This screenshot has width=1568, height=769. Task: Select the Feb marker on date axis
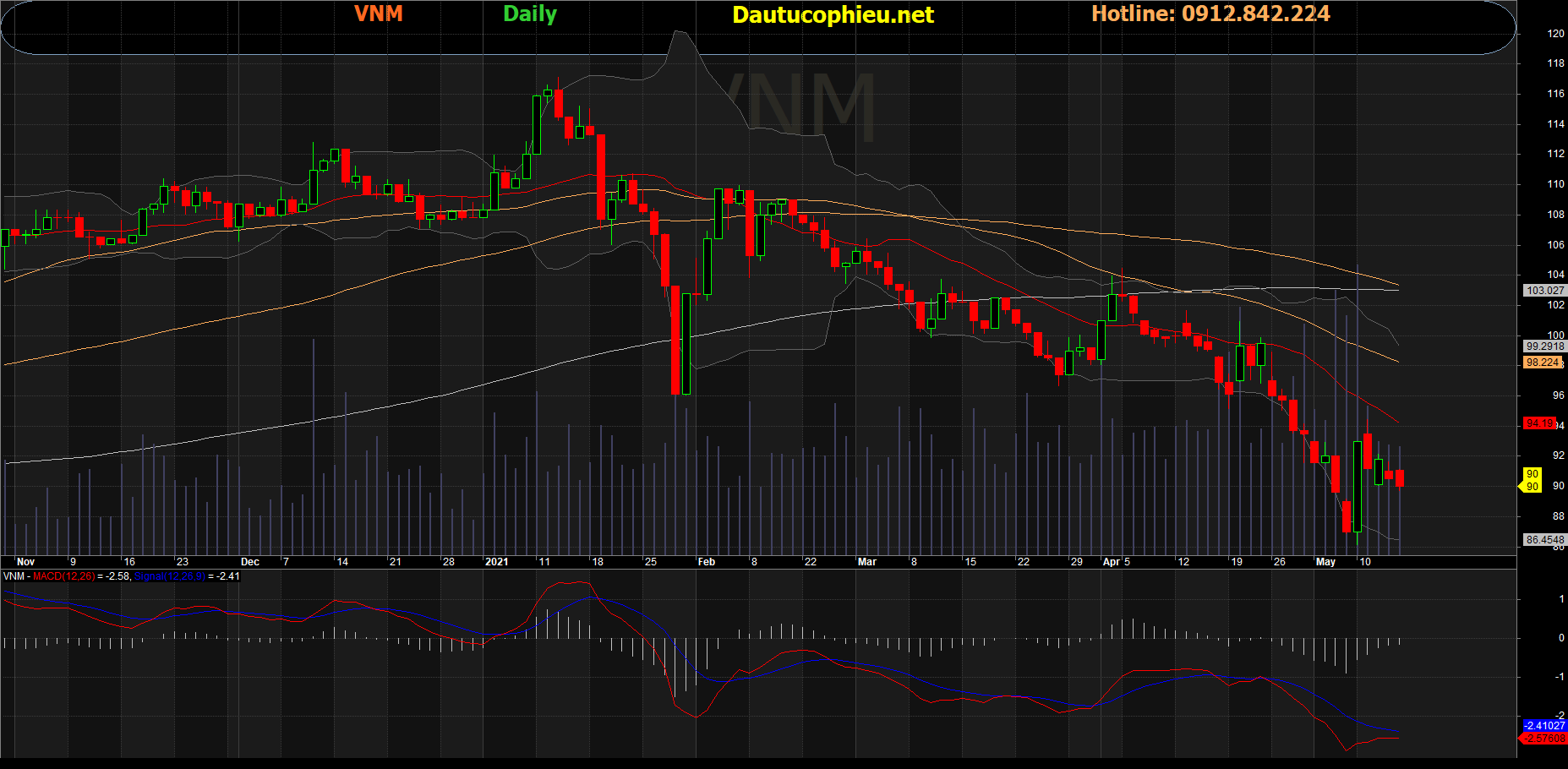(707, 562)
